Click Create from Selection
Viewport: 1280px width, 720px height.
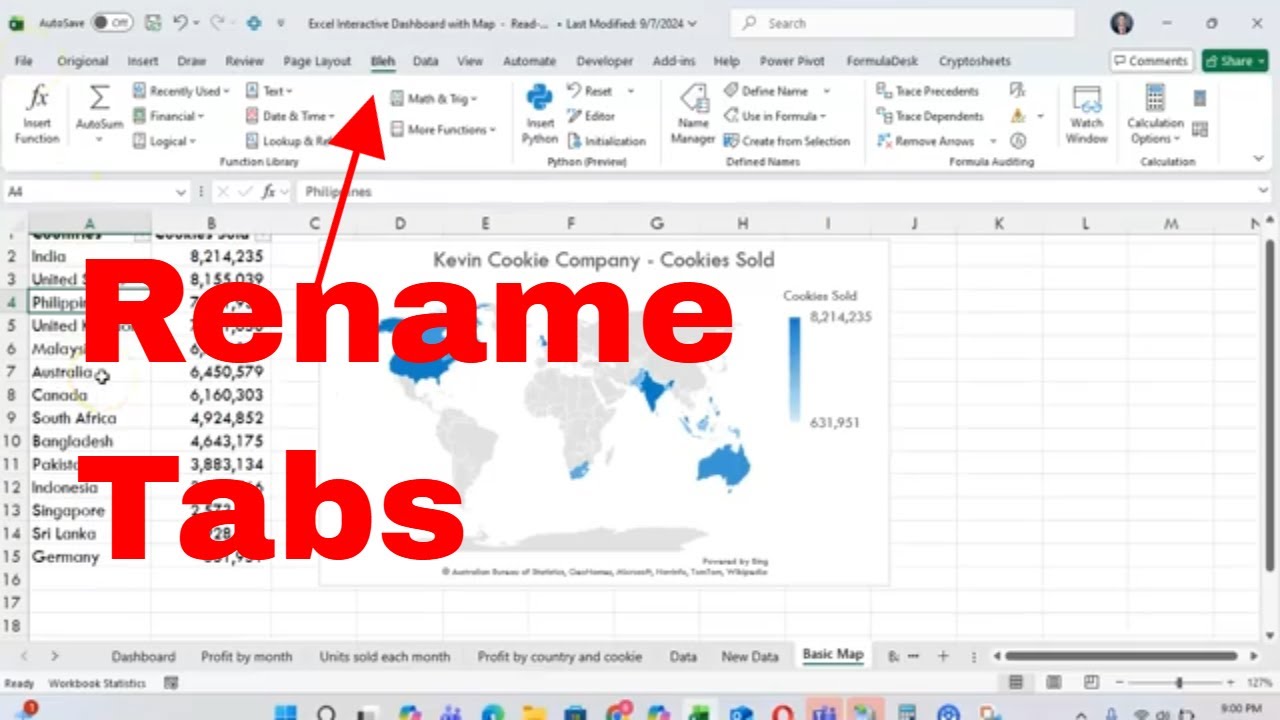point(787,141)
